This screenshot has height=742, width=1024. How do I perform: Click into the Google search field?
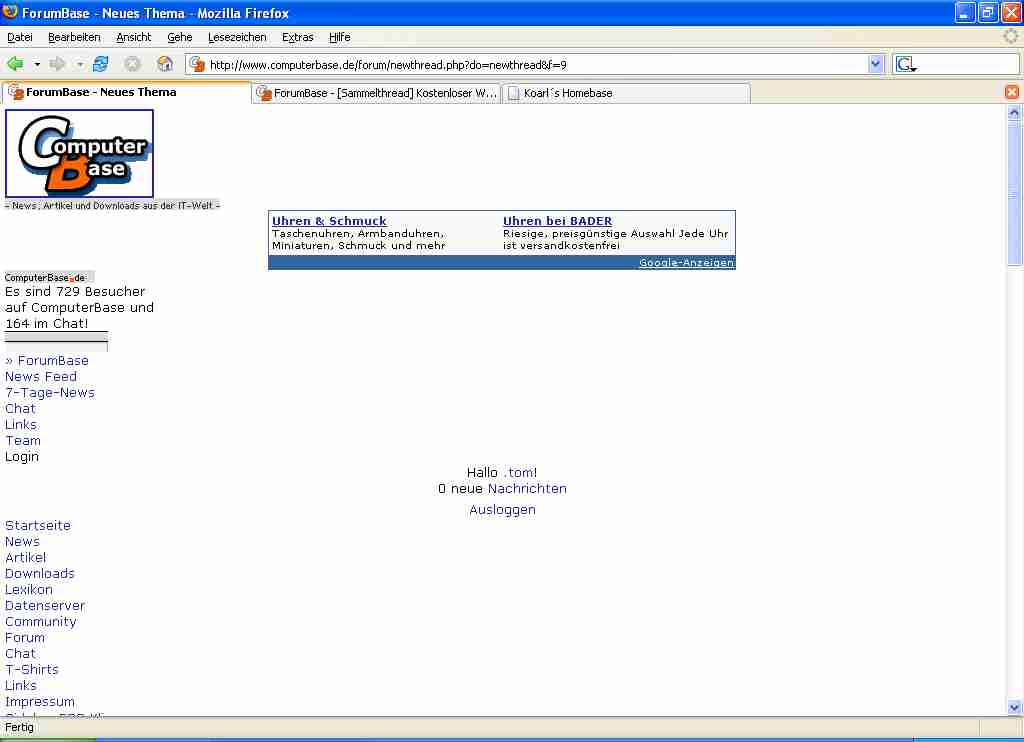point(968,64)
